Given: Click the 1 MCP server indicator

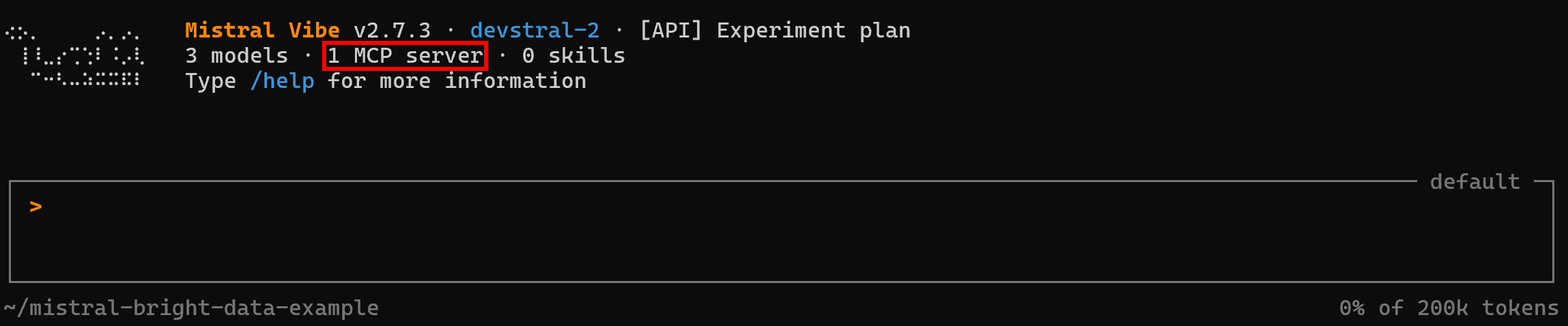Looking at the screenshot, I should [405, 56].
